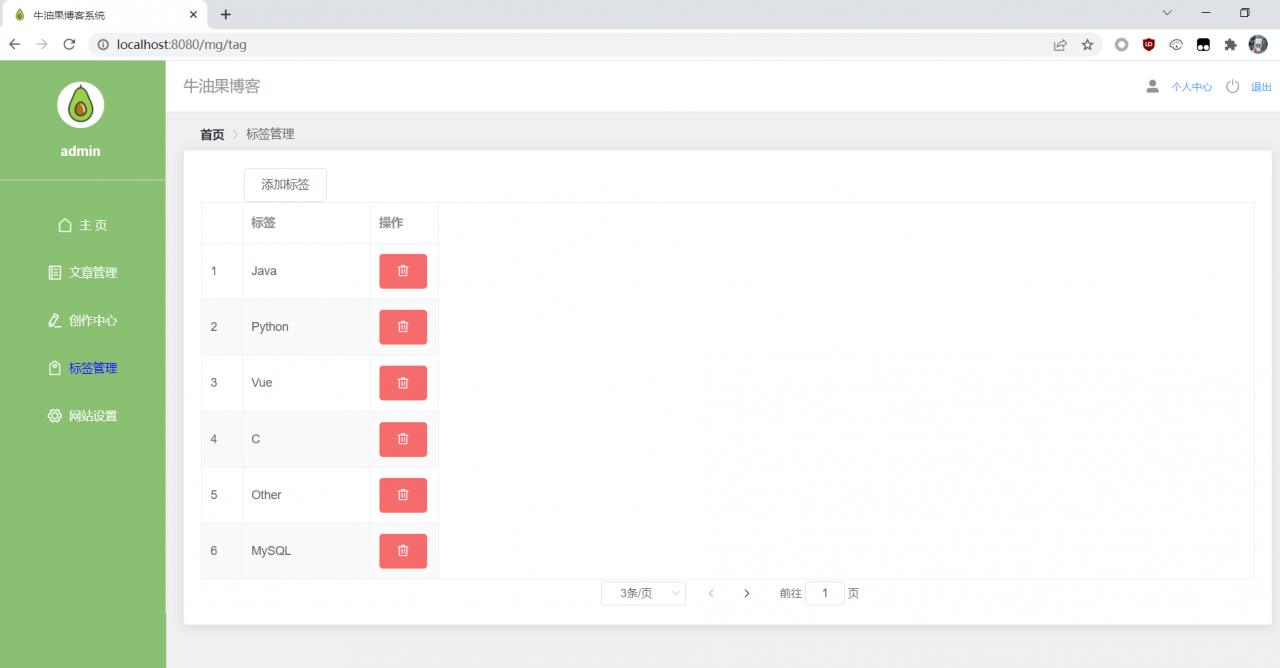This screenshot has width=1280, height=668.
Task: Open 网站设置 in the sidebar
Action: 83,415
